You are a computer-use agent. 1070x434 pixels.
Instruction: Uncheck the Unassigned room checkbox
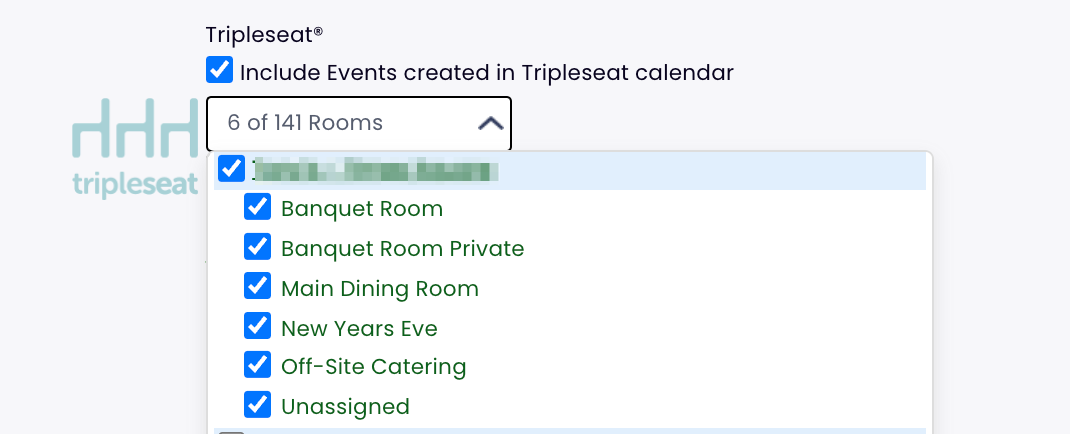pos(258,404)
